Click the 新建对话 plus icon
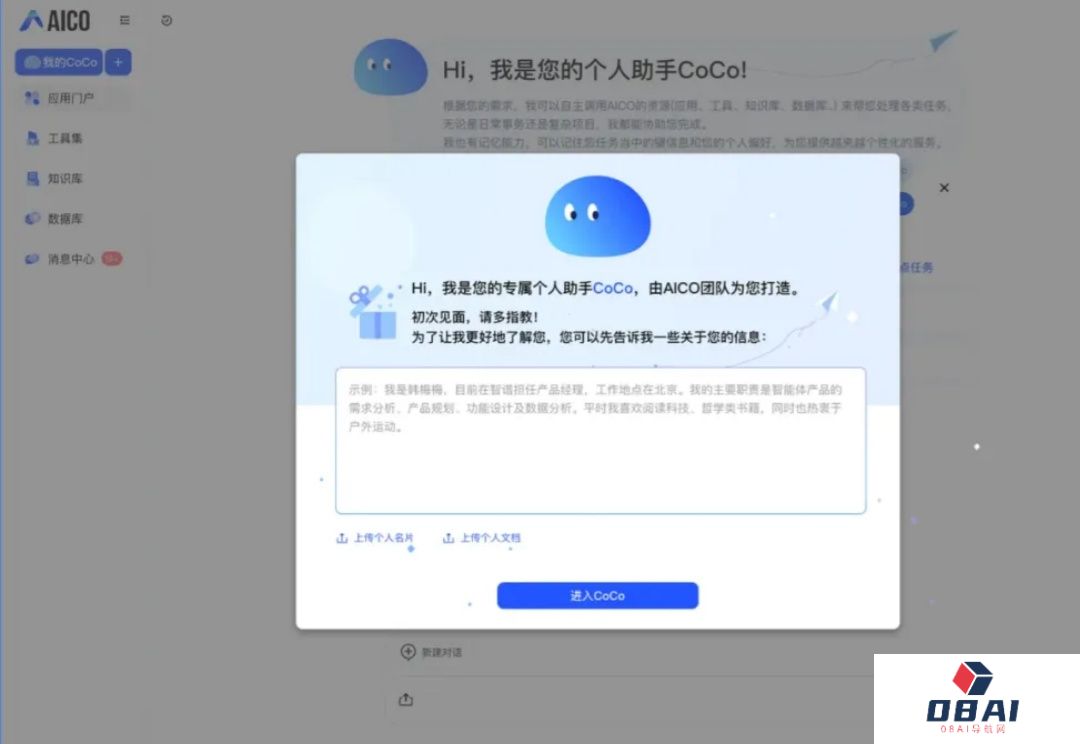The image size is (1080, 744). [x=408, y=652]
